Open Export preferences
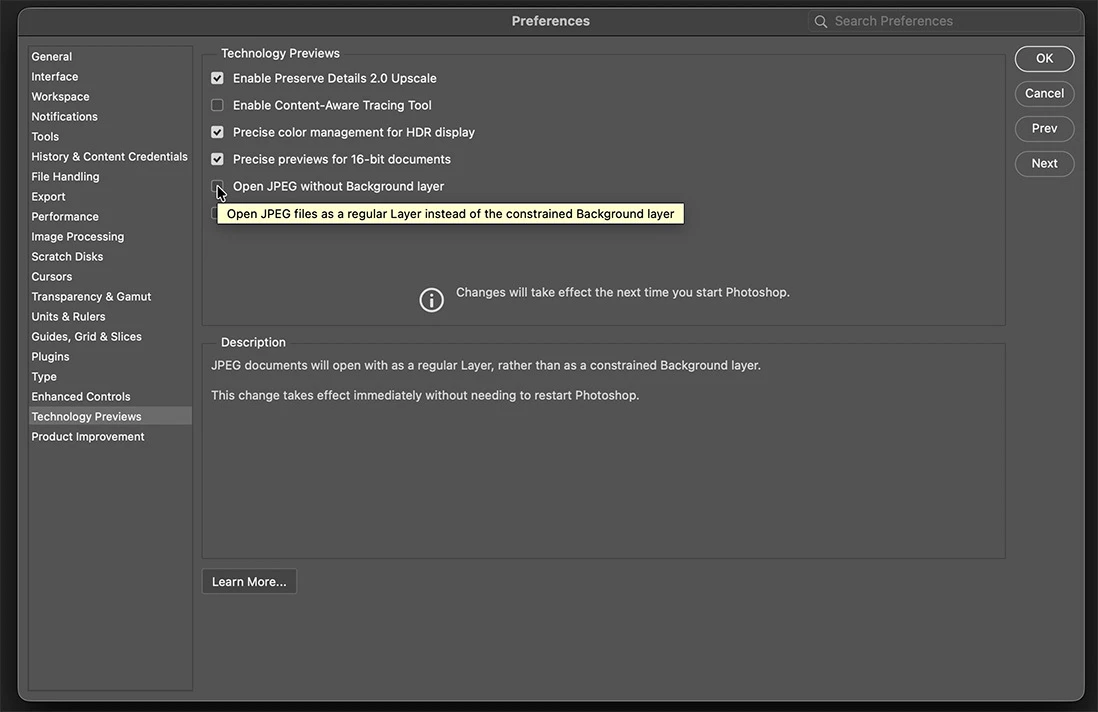 [110, 197]
